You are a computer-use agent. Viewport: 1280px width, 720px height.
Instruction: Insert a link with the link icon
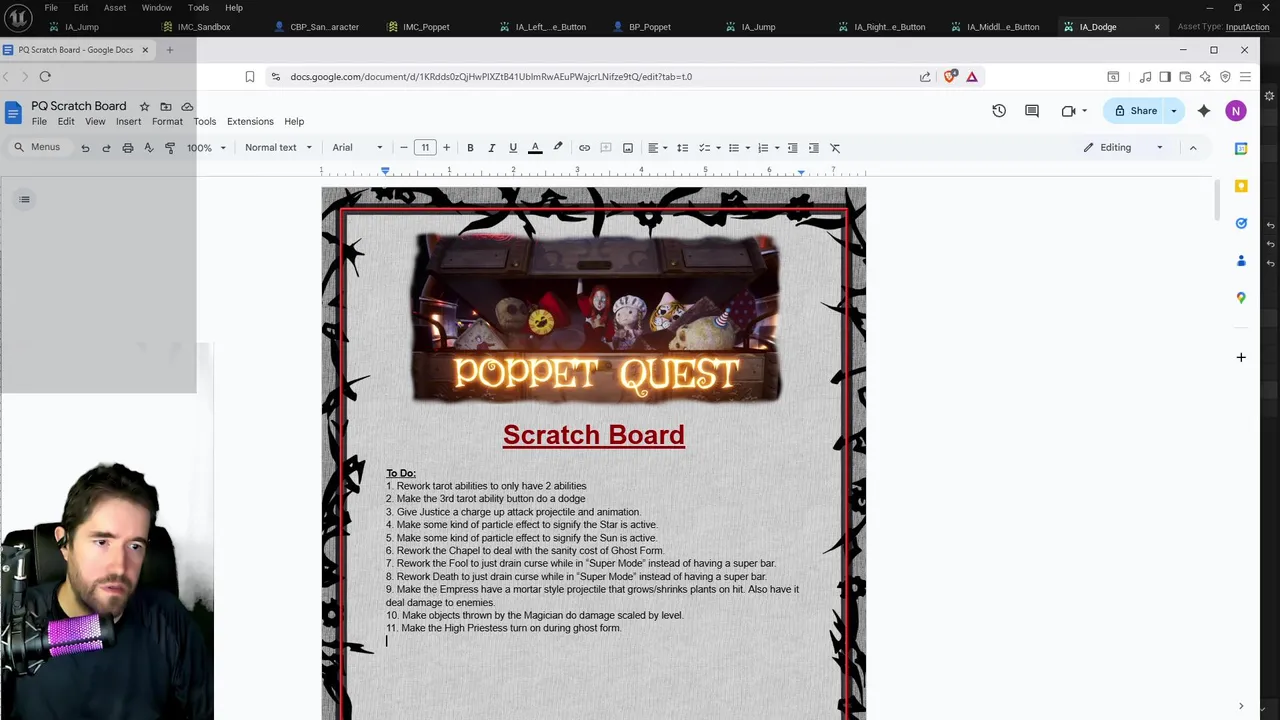[x=584, y=148]
